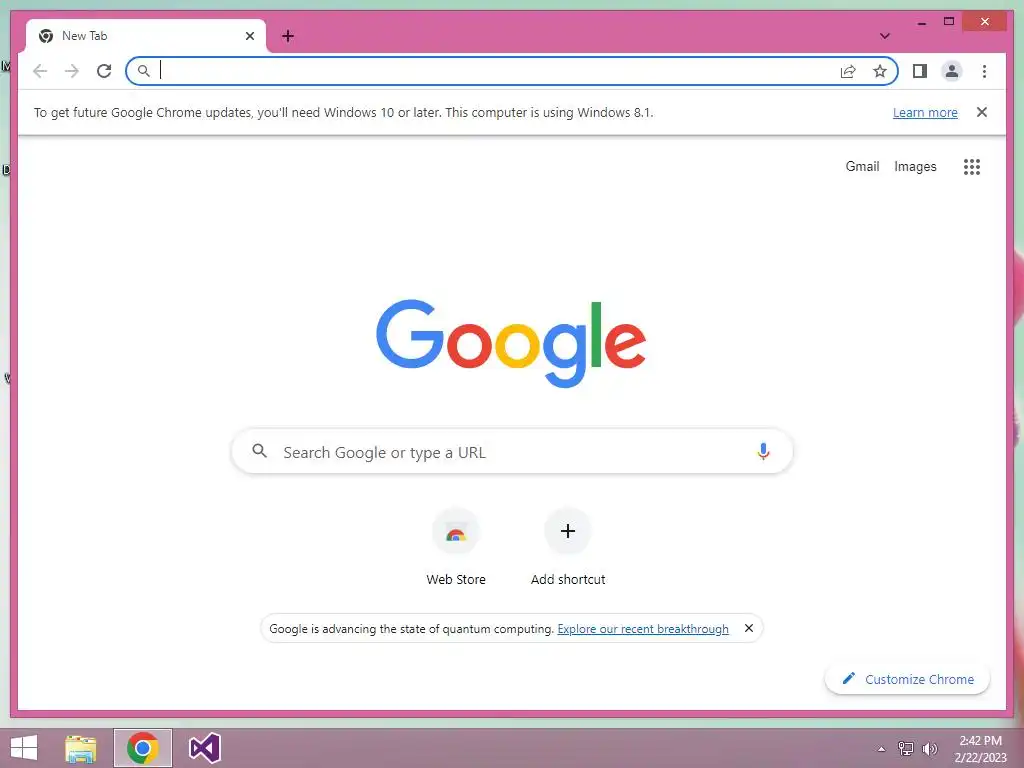Screen dimensions: 1024x768
Task: Click the Google logo
Action: (511, 343)
